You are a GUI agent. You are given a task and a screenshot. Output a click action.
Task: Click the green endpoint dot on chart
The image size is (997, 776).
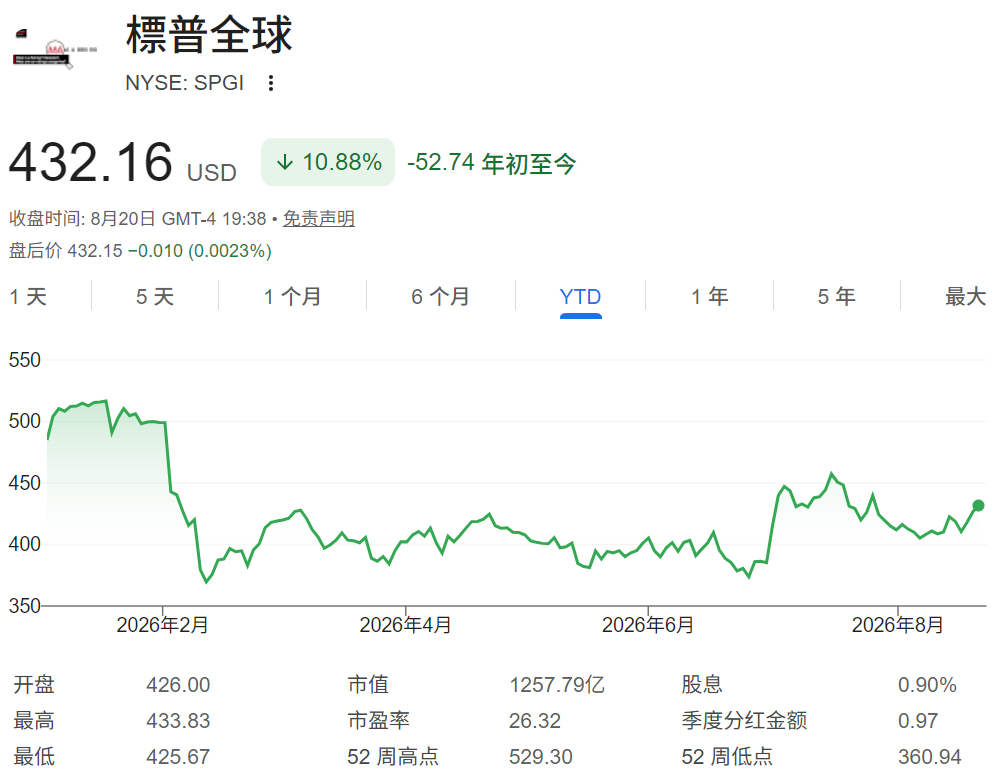(x=979, y=506)
